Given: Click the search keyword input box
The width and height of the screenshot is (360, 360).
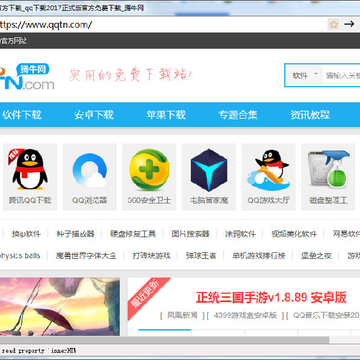Looking at the screenshot, I should click(342, 75).
